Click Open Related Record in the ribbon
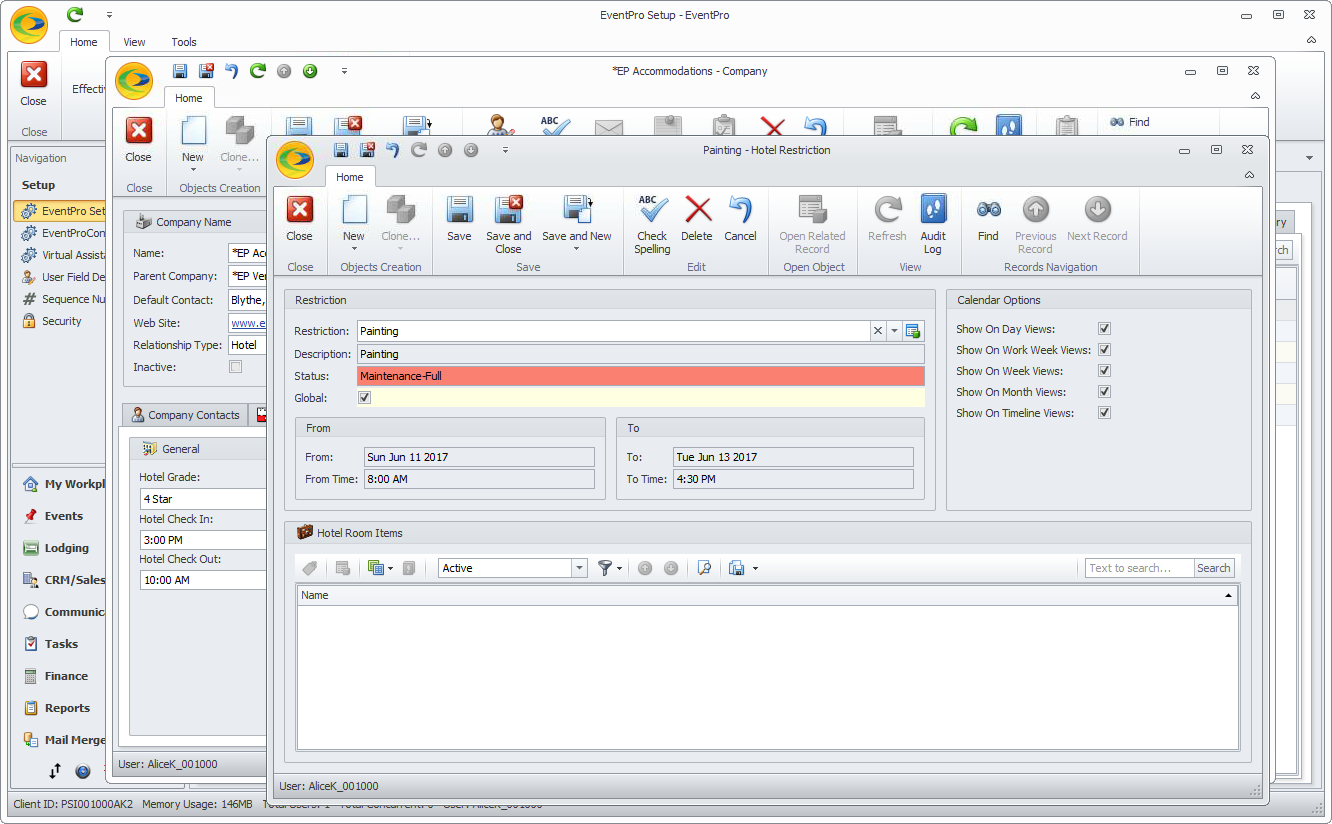Screen dimensions: 1332x824 pos(812,224)
